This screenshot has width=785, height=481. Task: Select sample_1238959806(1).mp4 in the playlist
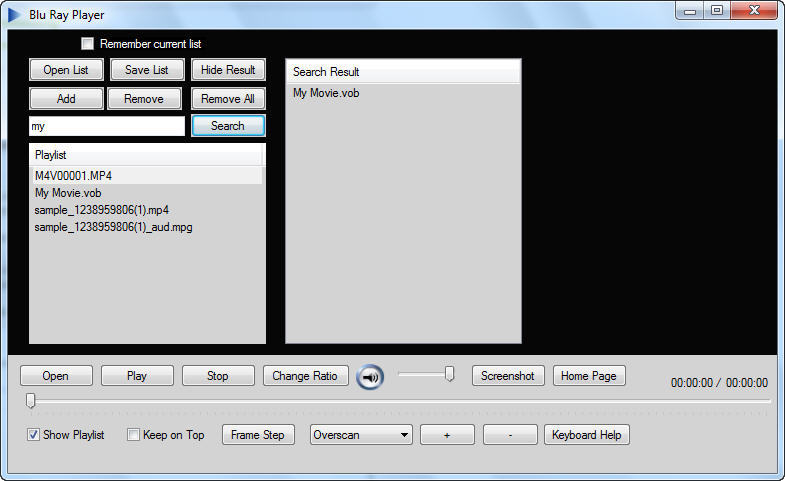click(x=147, y=210)
